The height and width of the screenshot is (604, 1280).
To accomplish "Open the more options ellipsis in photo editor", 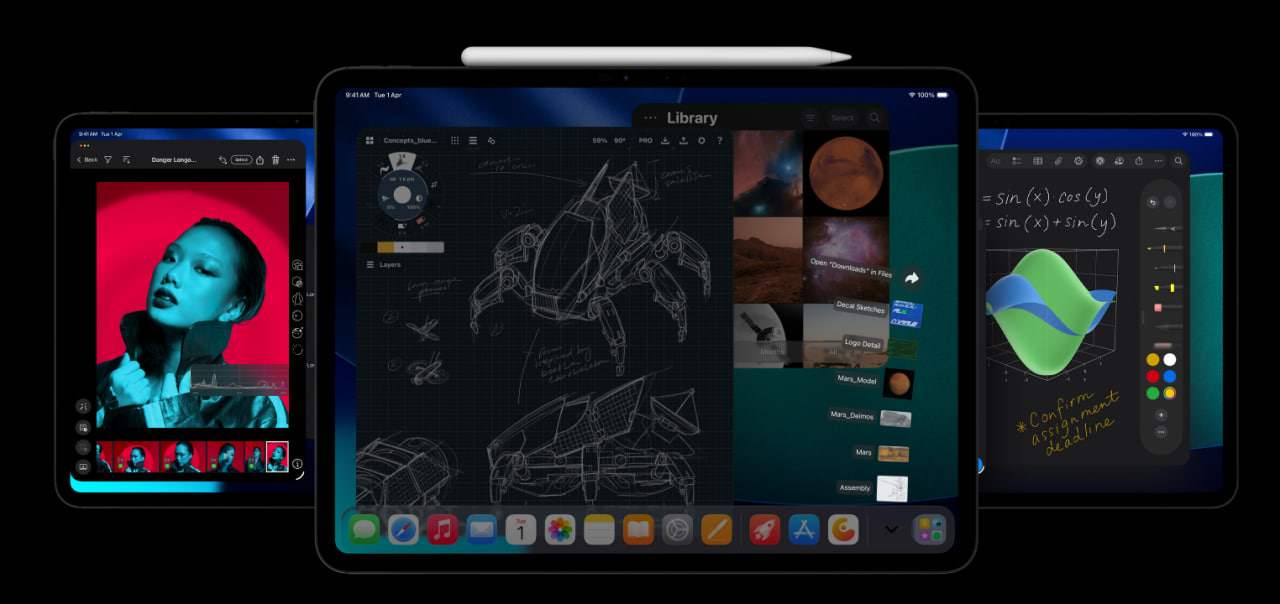I will coord(291,160).
